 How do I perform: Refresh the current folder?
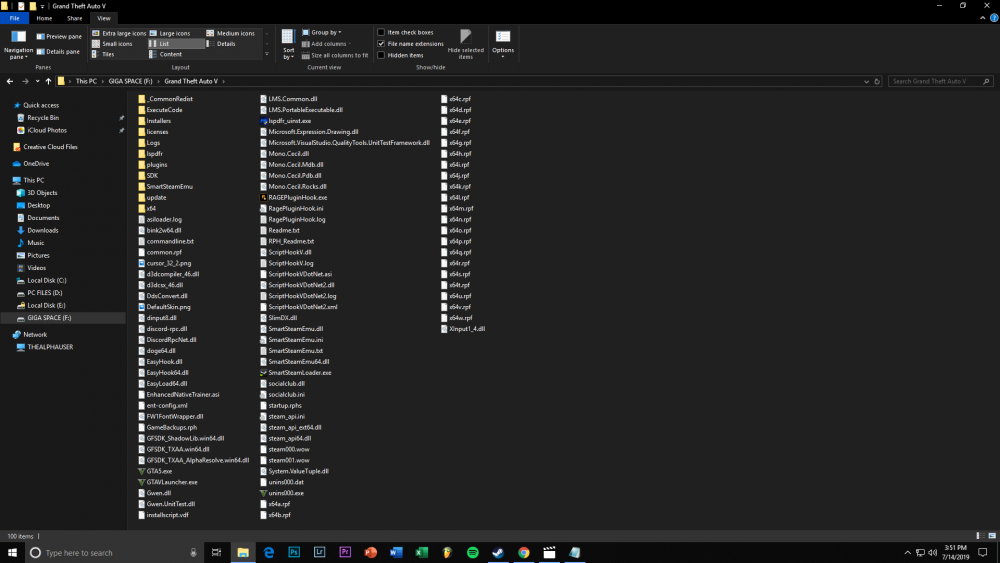click(877, 82)
